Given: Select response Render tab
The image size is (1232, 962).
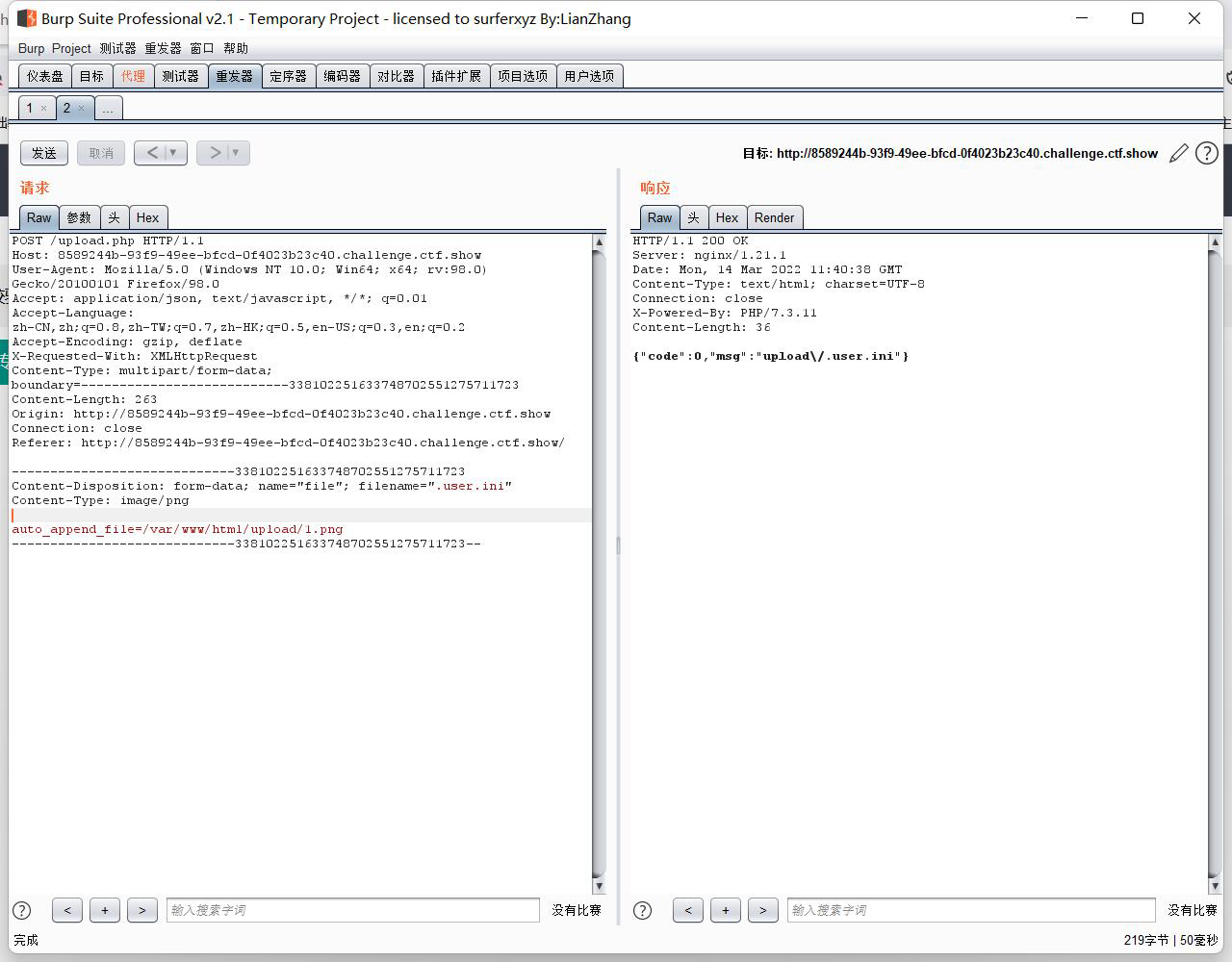Looking at the screenshot, I should (x=775, y=217).
